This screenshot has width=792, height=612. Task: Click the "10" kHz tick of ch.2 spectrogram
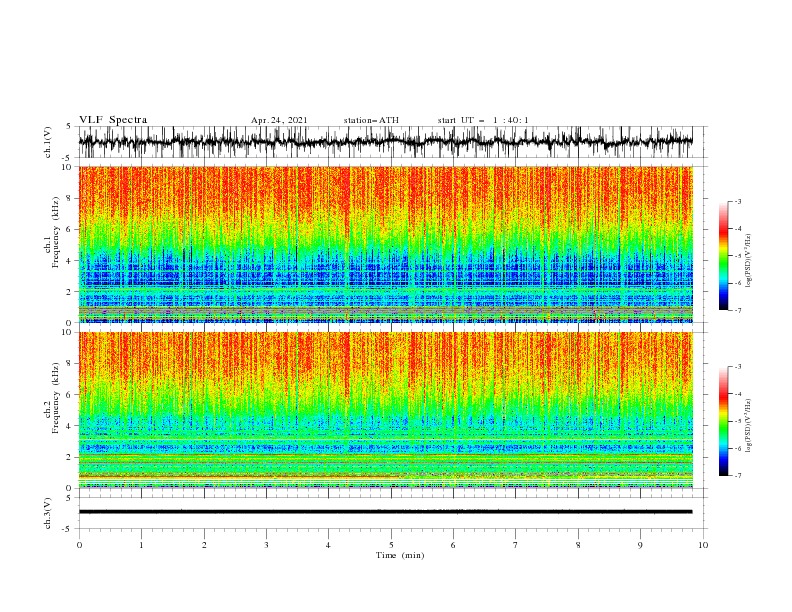point(67,332)
